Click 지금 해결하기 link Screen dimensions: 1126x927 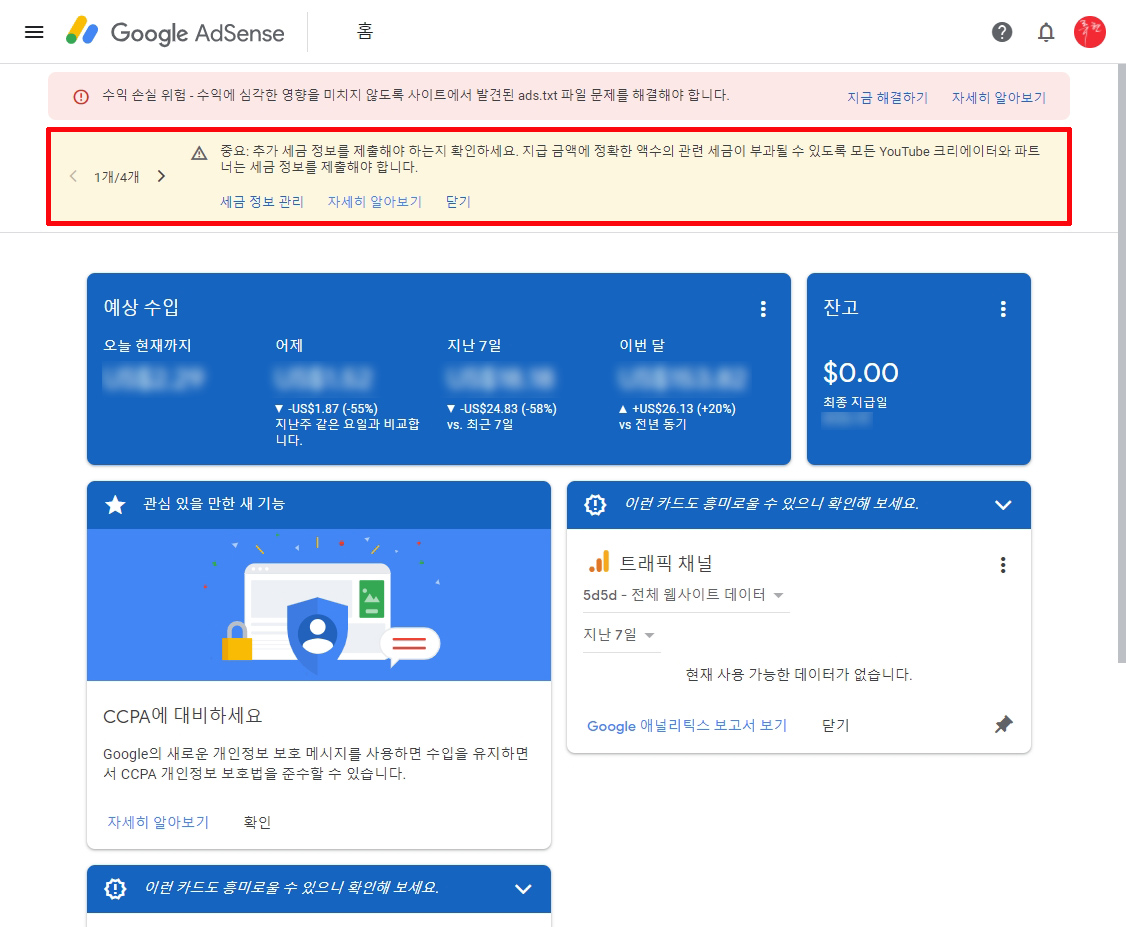tap(888, 98)
